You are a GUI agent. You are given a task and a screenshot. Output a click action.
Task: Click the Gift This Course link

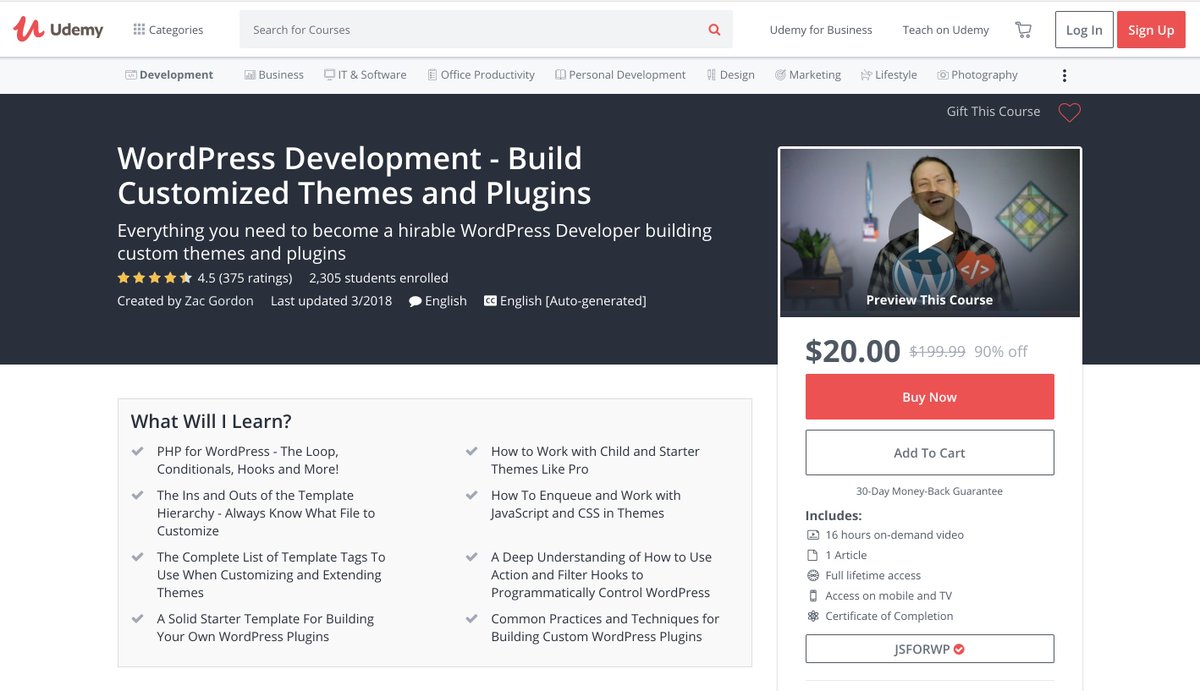pos(993,112)
